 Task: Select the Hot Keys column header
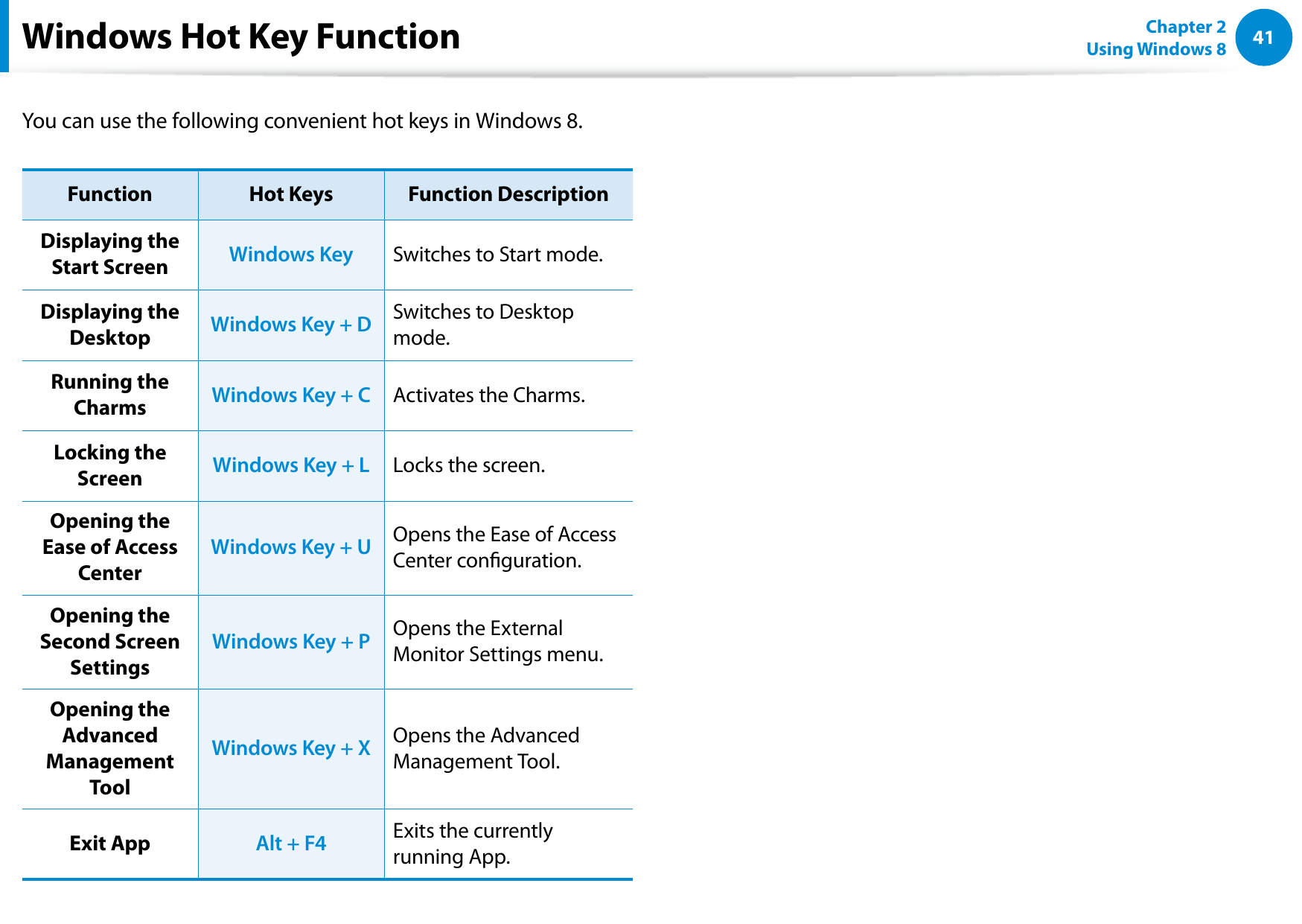[x=290, y=194]
